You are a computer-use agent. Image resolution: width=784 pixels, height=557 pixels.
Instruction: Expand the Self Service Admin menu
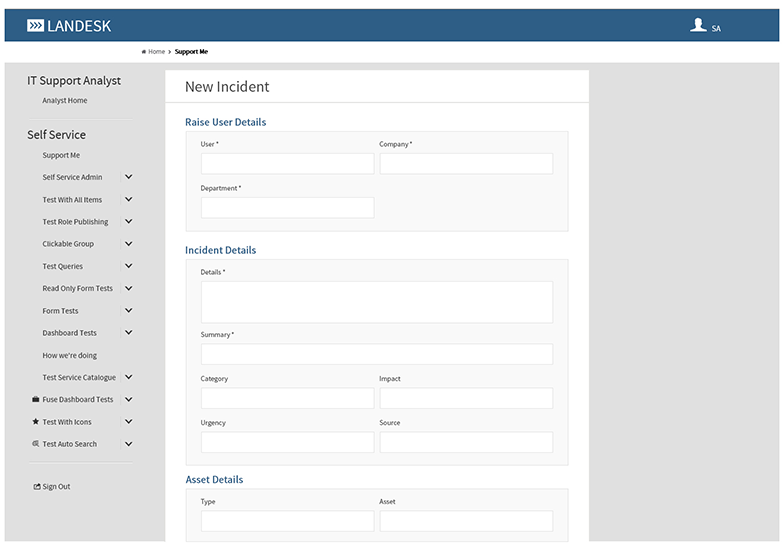tap(128, 177)
